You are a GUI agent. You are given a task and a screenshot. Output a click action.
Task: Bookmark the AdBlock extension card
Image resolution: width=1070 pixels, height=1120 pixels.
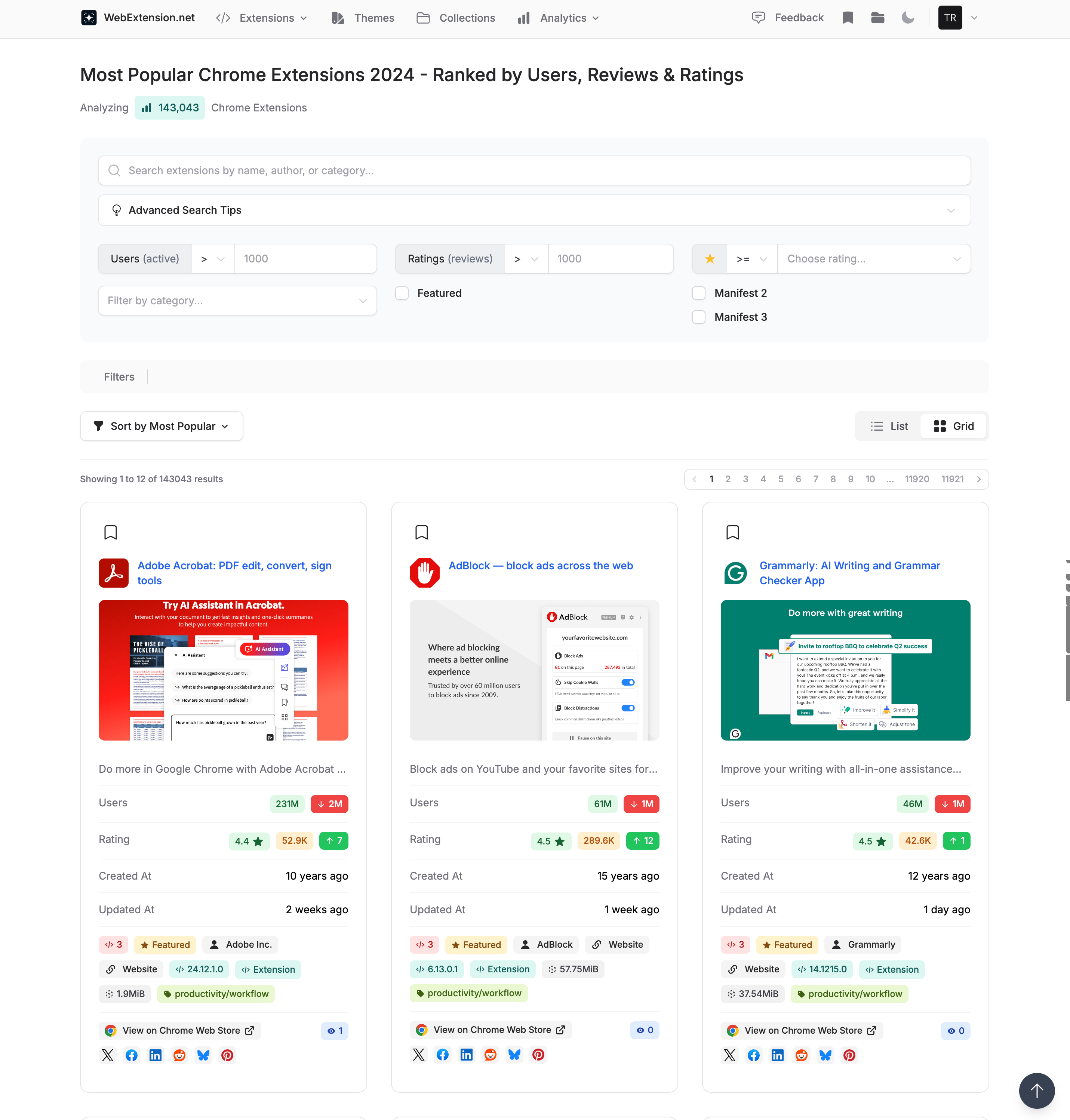click(421, 533)
